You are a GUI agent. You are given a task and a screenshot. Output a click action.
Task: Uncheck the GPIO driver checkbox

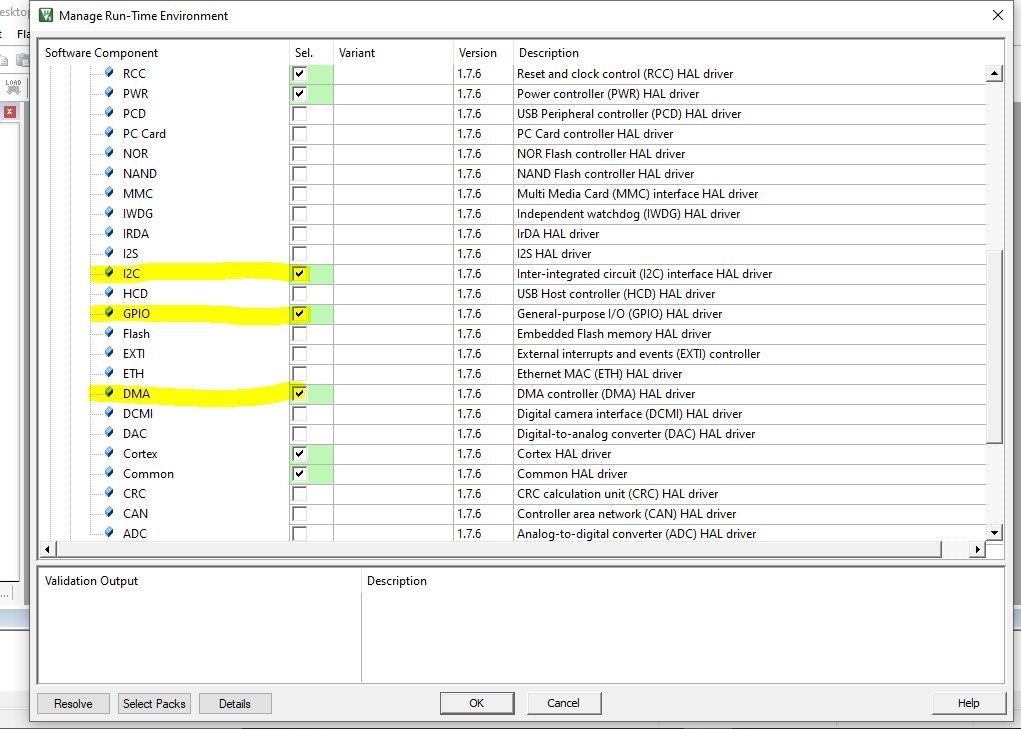pyautogui.click(x=300, y=314)
